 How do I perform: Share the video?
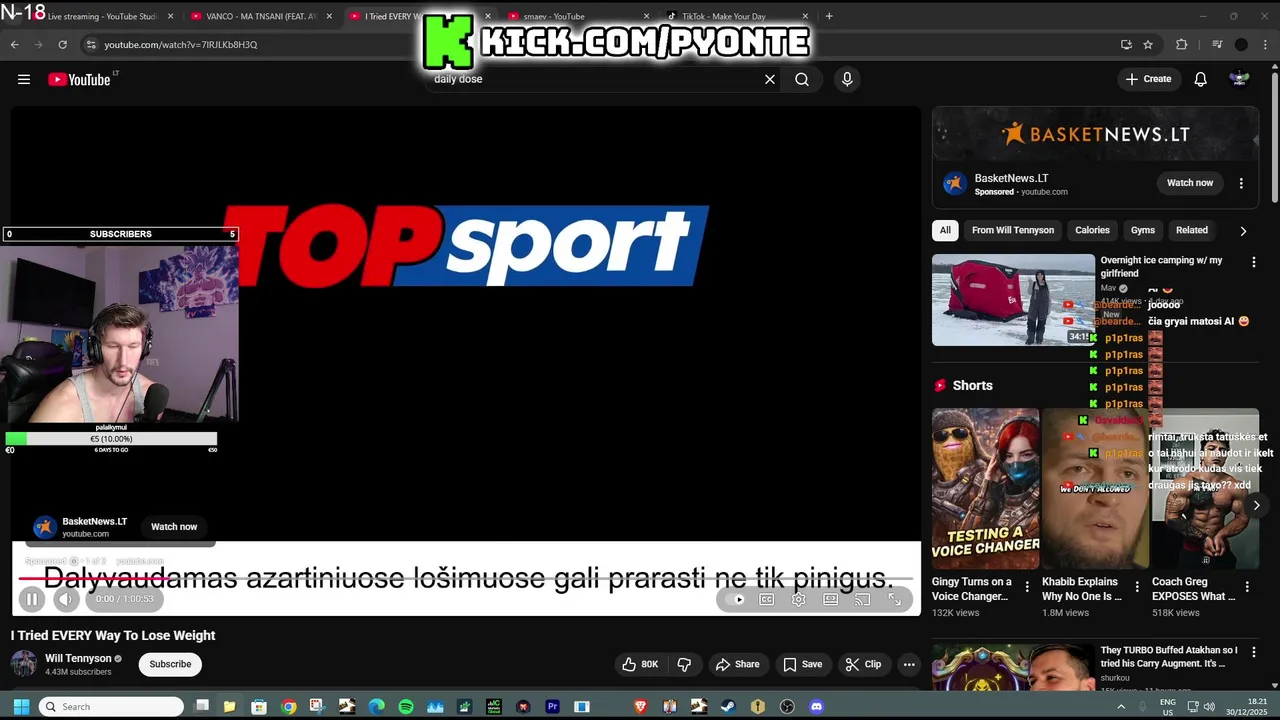737,664
